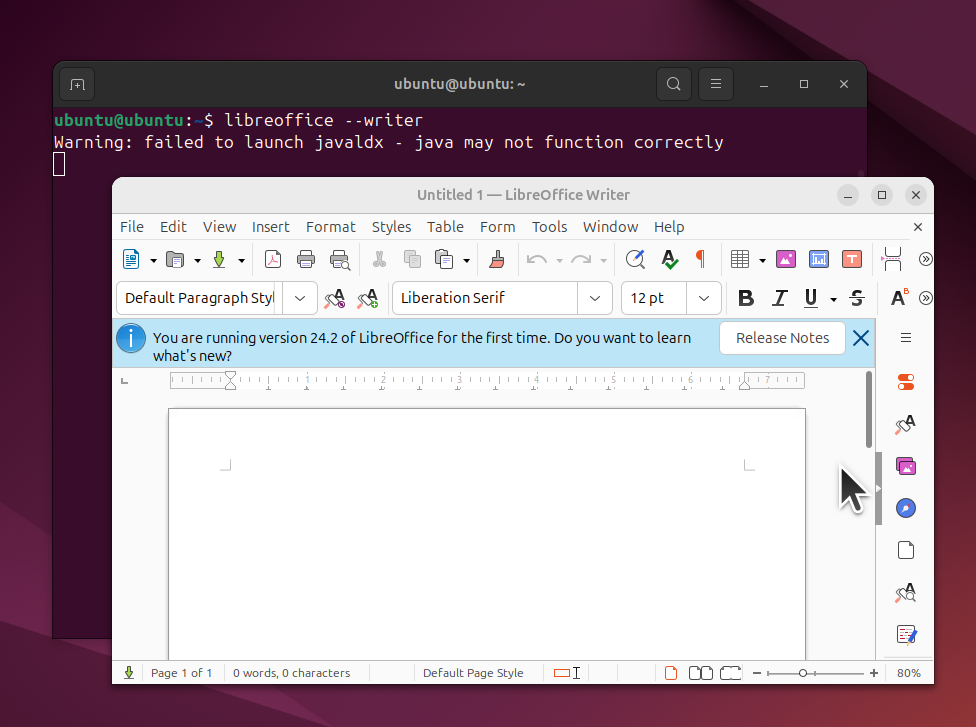Expand the font size dropdown

[704, 298]
